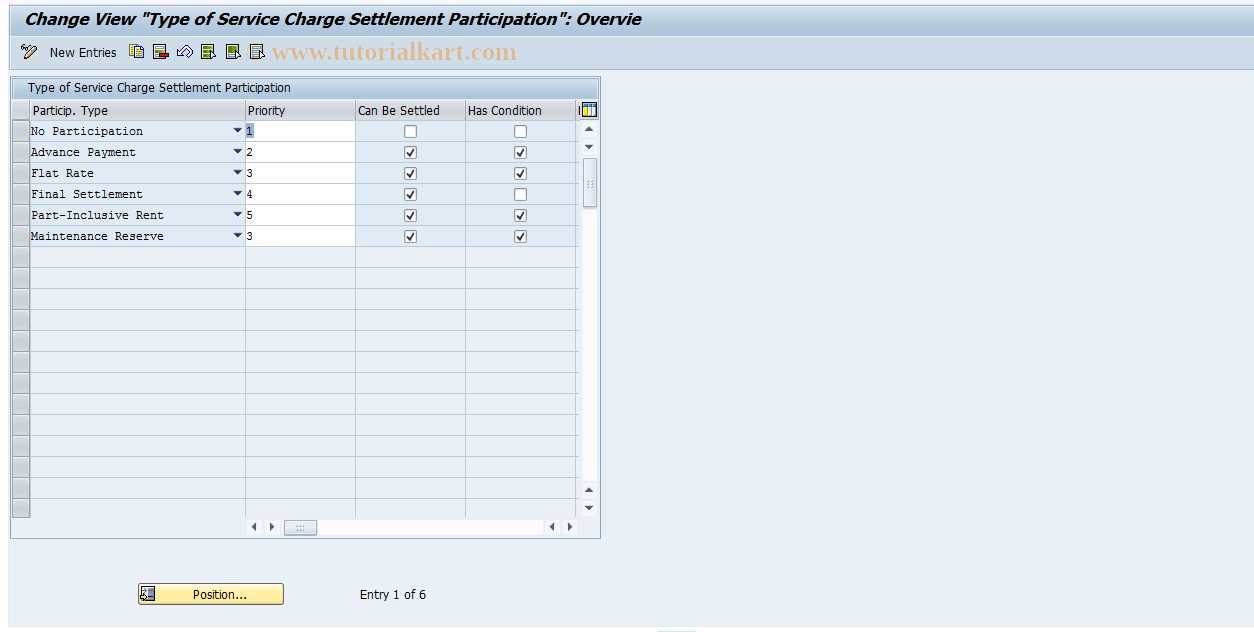Uncheck Has Condition for Advance Payment

point(520,152)
